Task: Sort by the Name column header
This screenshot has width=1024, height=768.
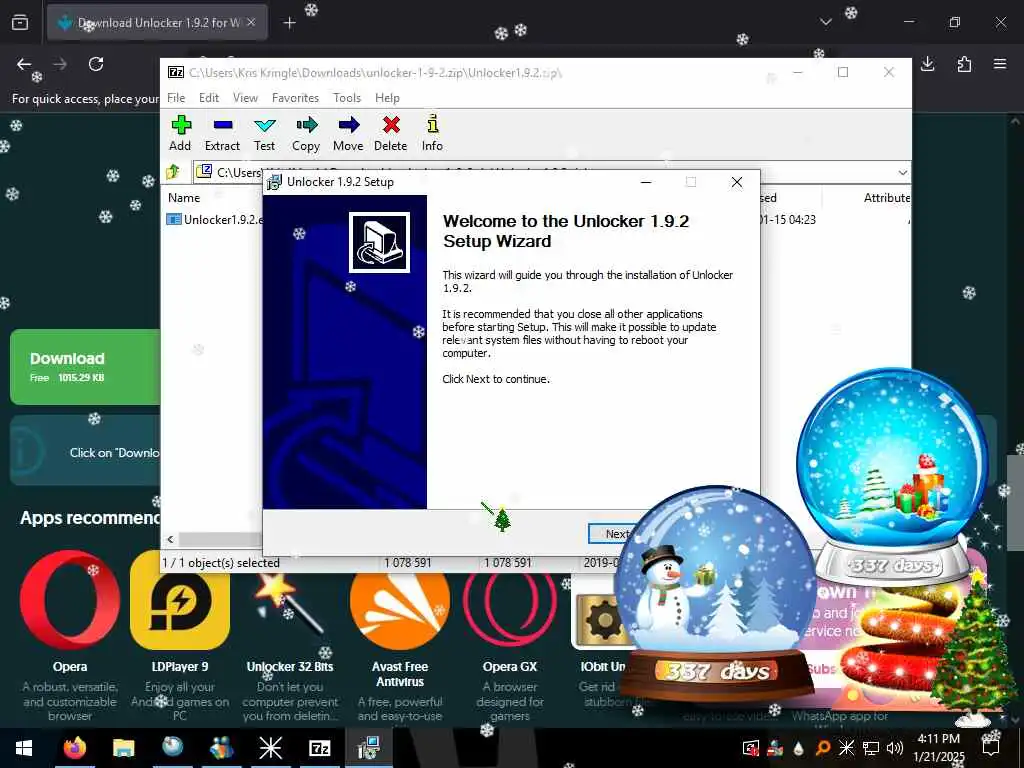Action: [185, 198]
